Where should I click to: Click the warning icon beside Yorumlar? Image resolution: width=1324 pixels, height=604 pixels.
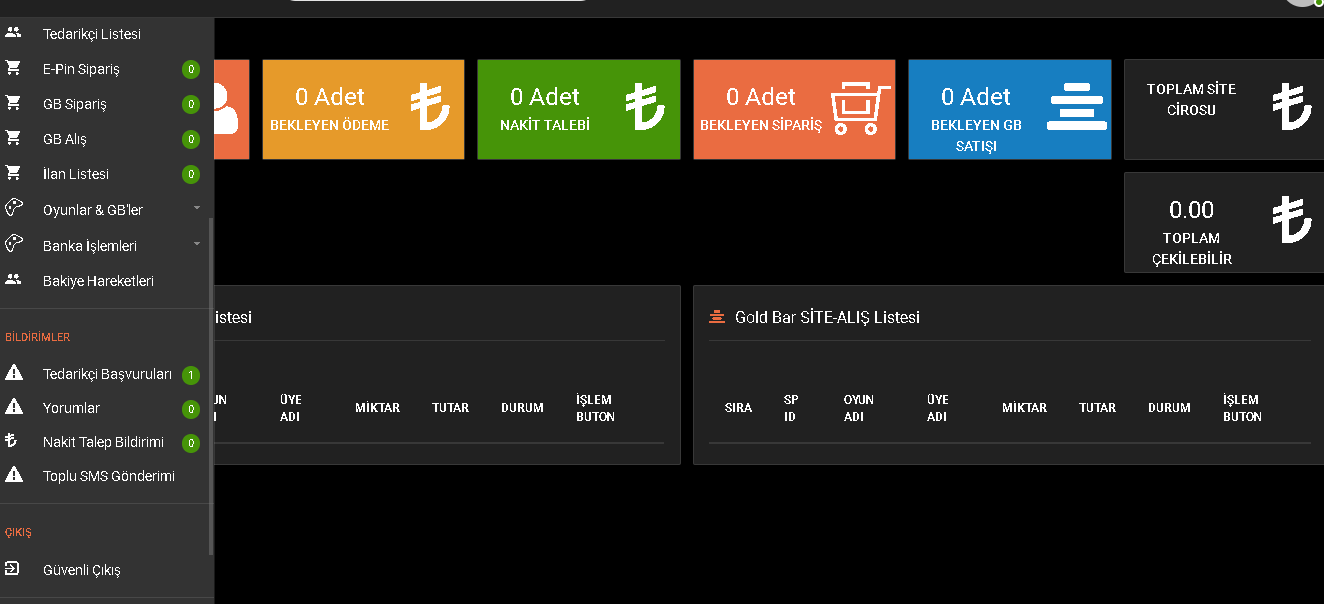click(14, 407)
